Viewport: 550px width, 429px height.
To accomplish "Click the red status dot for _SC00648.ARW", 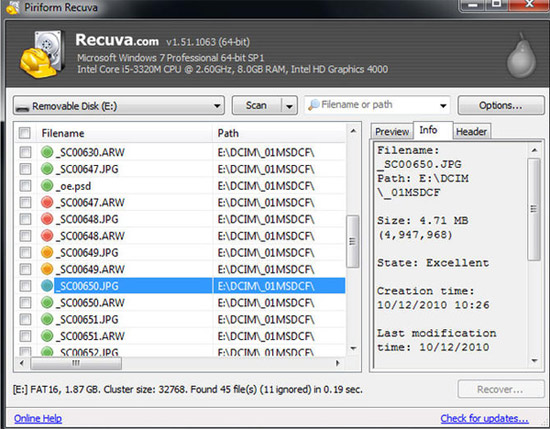I will tap(47, 236).
